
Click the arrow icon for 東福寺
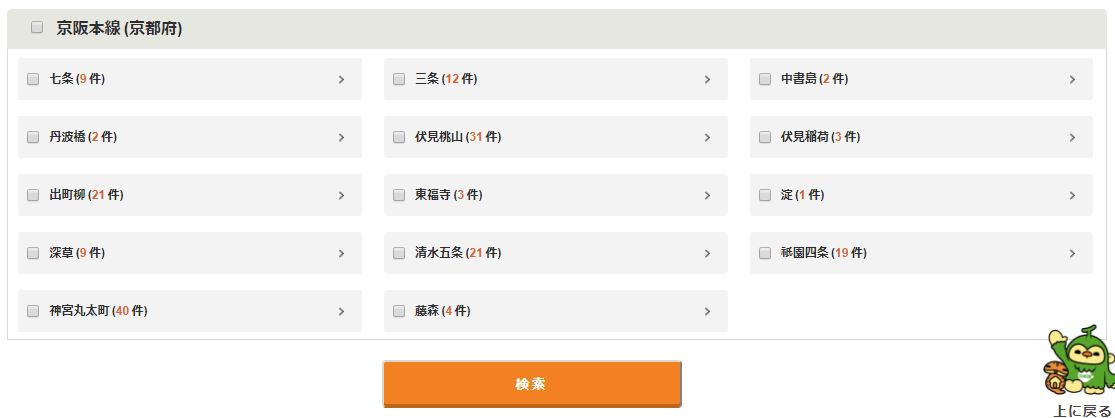707,195
